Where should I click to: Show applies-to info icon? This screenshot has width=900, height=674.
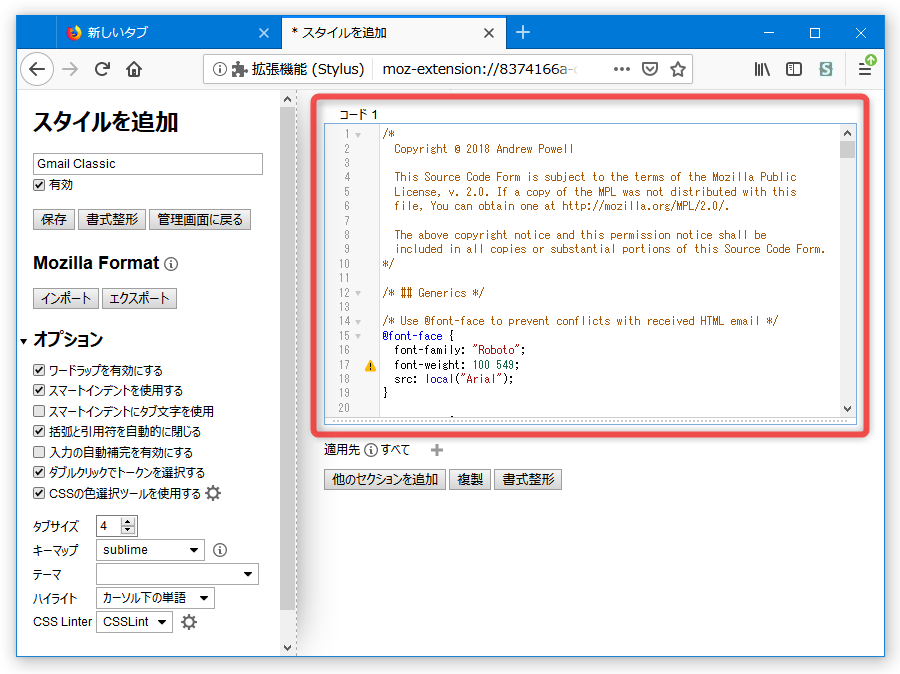click(371, 450)
